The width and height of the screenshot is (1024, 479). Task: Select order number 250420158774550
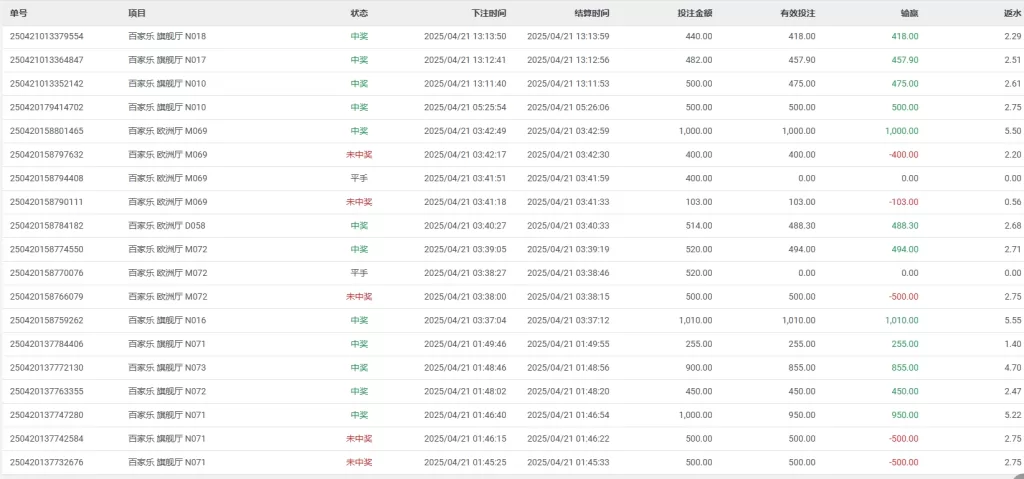[x=46, y=249]
